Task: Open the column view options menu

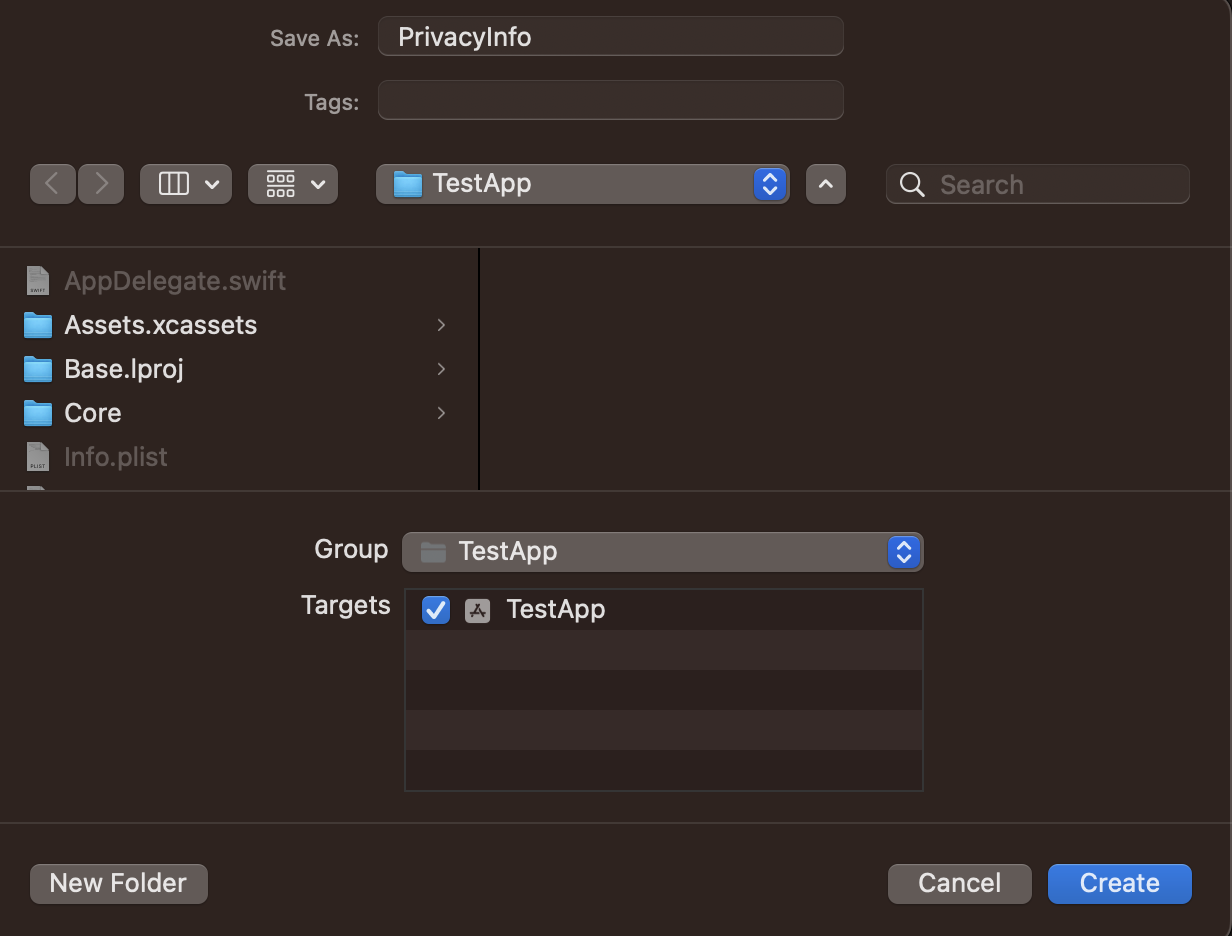Action: [186, 184]
